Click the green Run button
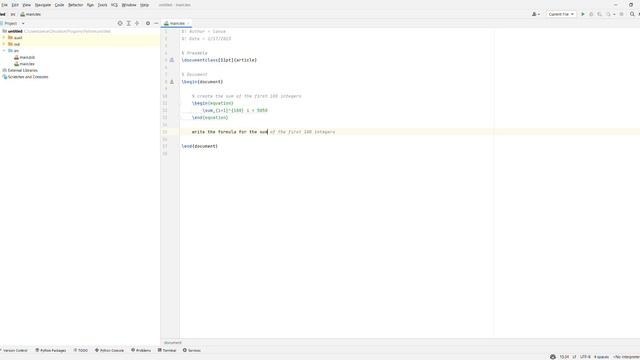The image size is (640, 360). (x=582, y=14)
